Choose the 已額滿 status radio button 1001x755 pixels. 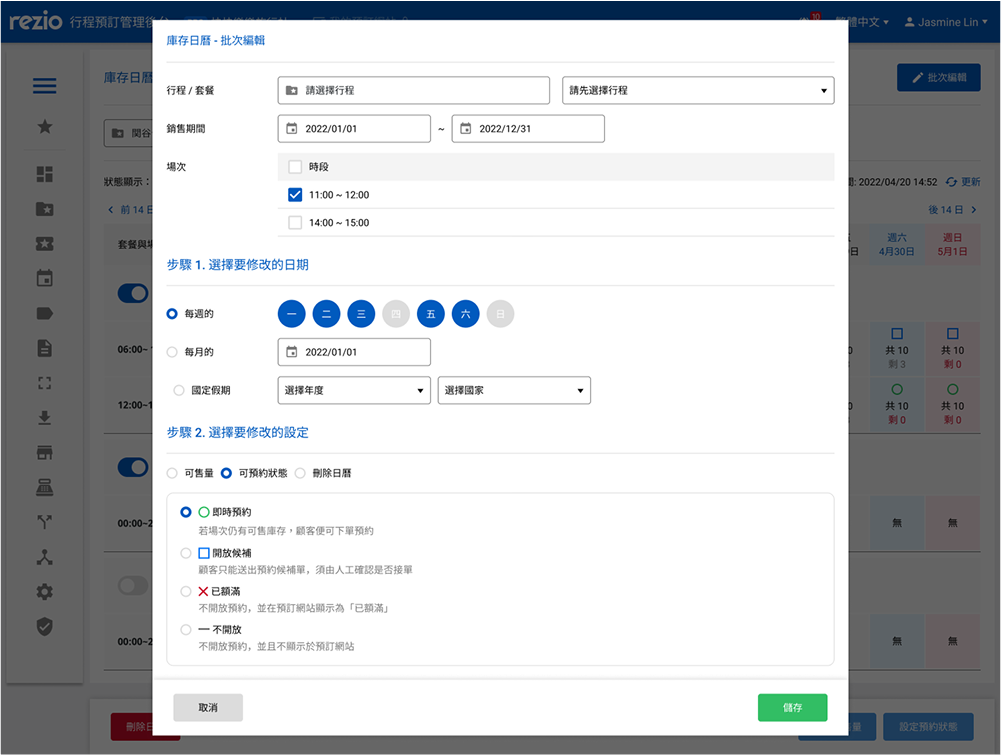(186, 592)
